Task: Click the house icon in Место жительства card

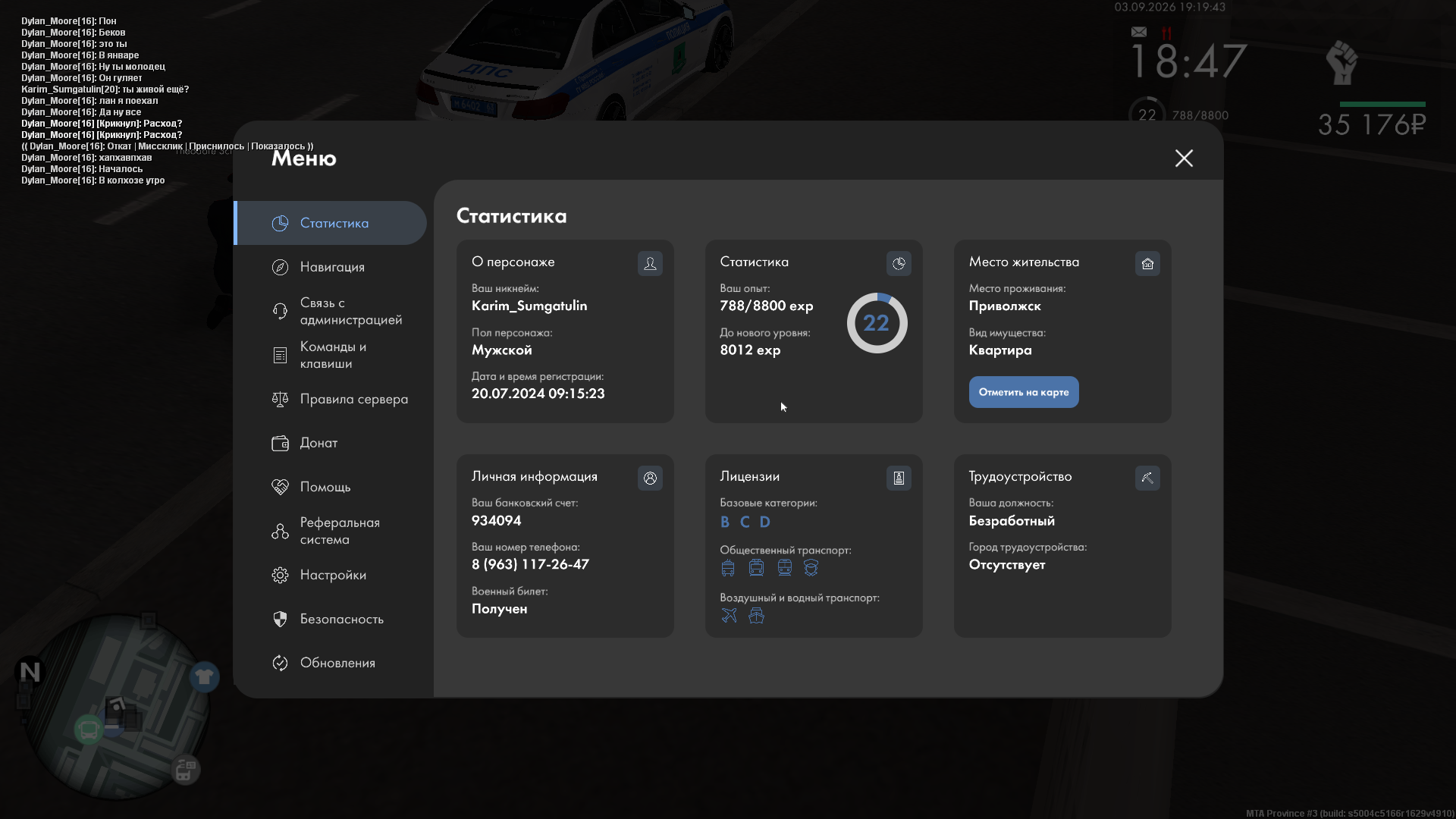Action: coord(1147,263)
